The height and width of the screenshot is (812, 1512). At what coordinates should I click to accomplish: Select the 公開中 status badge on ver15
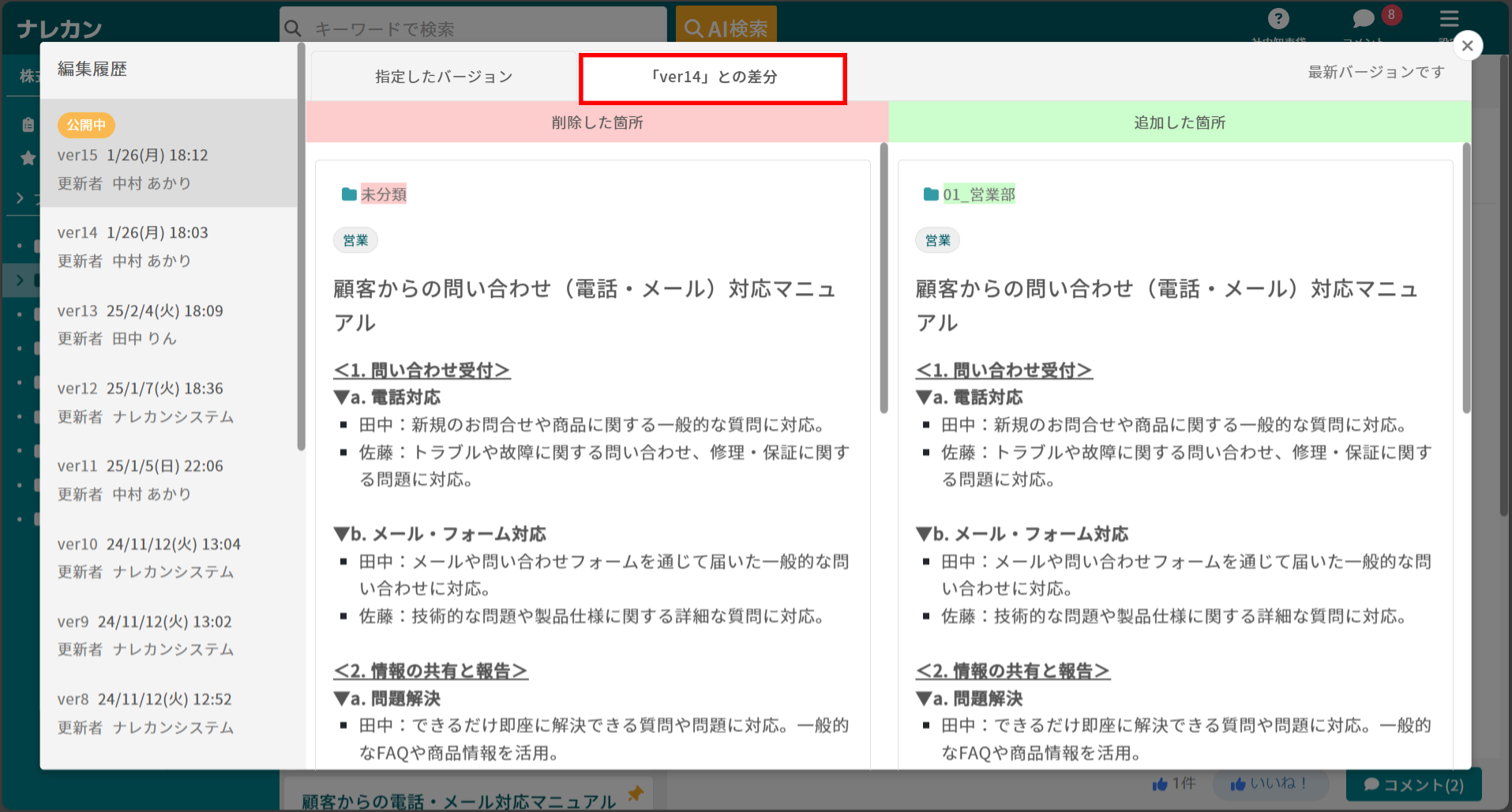(x=85, y=125)
